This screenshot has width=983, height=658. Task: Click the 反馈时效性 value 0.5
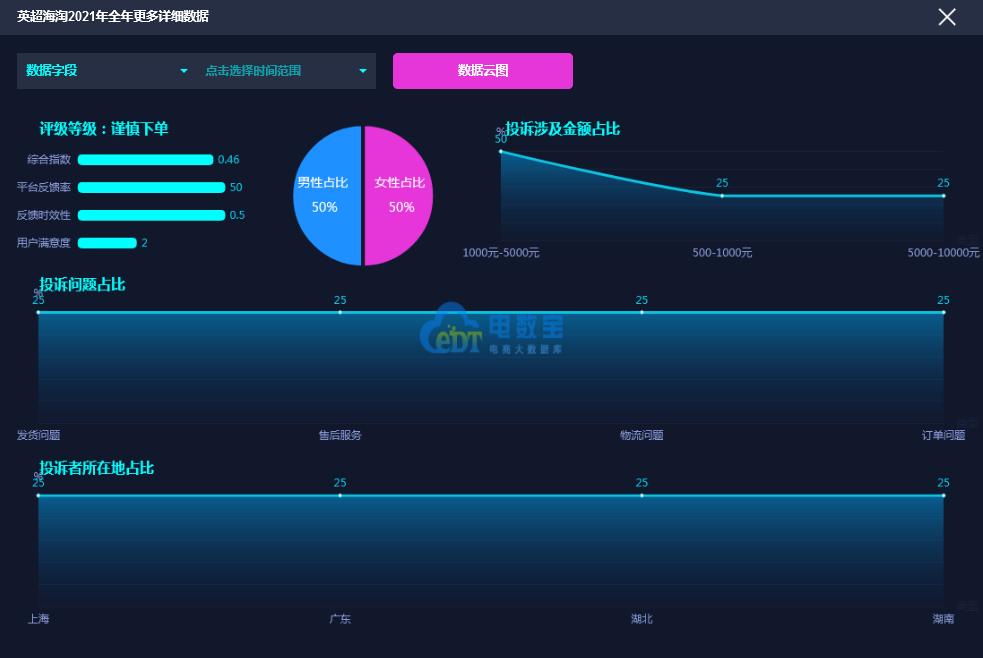(237, 215)
